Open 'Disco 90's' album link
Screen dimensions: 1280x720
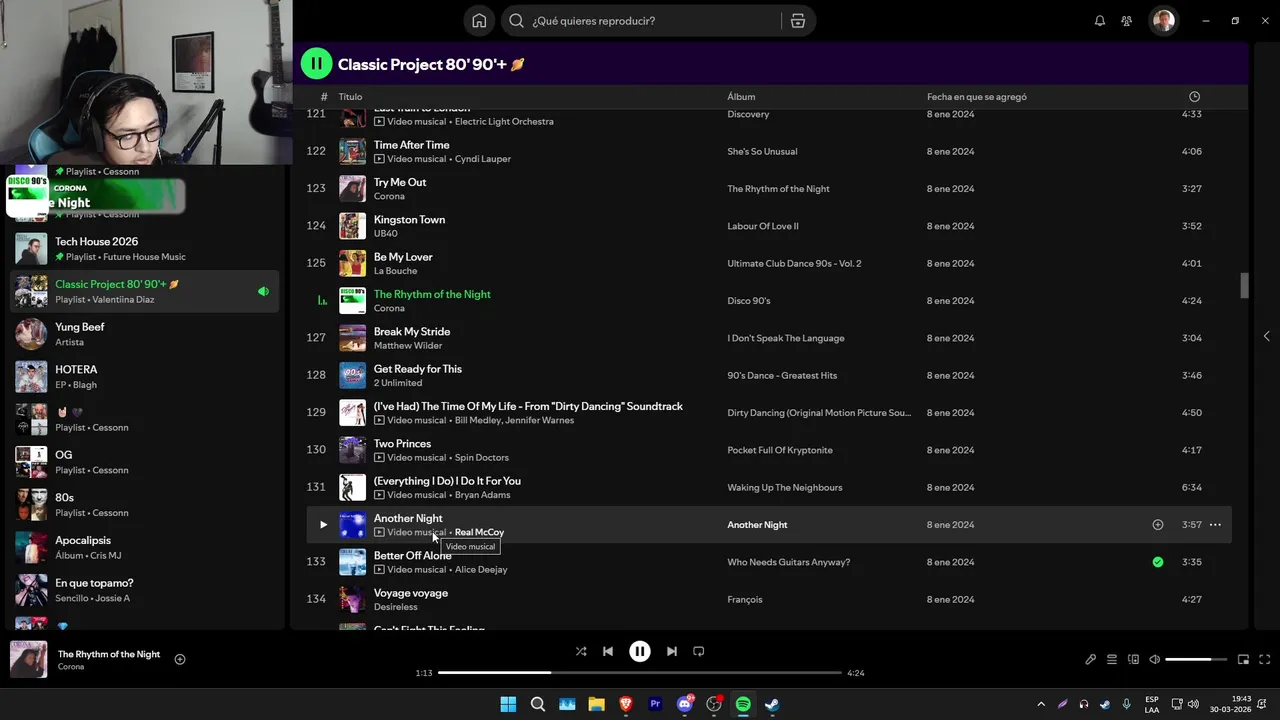749,301
